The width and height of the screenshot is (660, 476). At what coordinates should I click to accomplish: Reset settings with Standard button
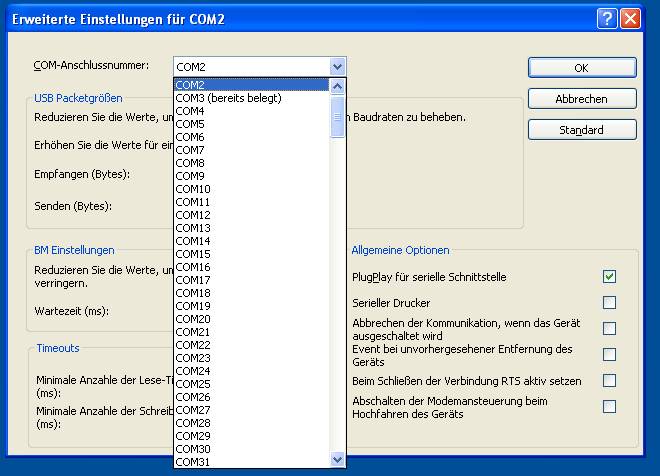582,130
